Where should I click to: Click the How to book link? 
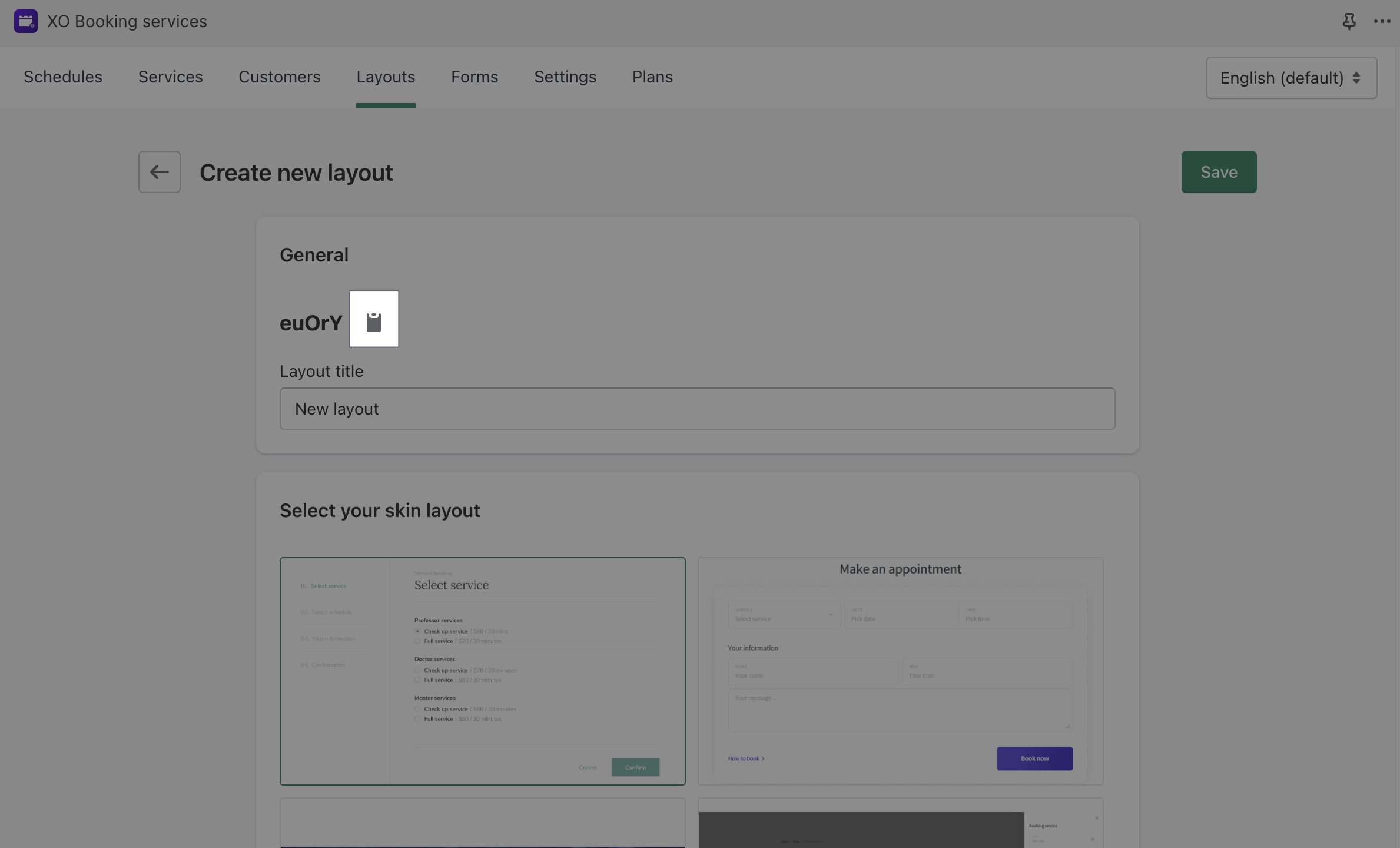click(745, 758)
